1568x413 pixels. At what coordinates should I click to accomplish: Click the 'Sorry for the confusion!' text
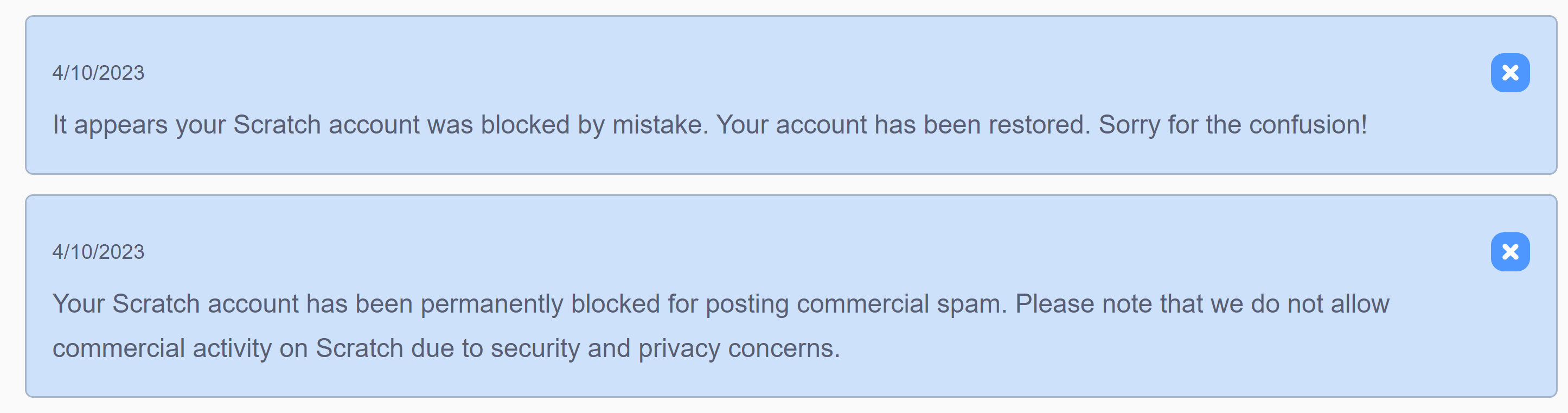tap(1233, 125)
